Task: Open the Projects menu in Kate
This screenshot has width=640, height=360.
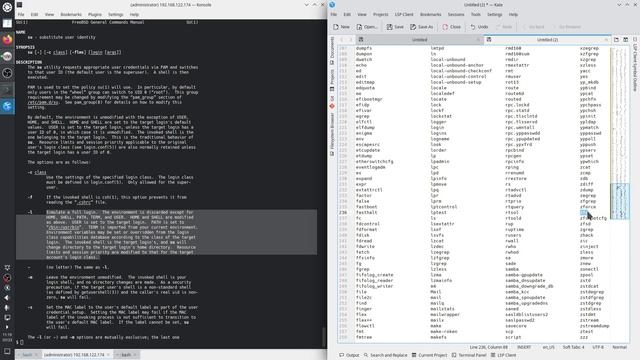Action: [x=380, y=14]
